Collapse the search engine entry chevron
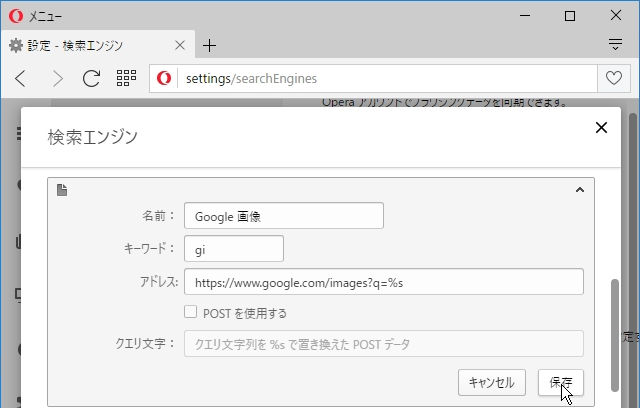The width and height of the screenshot is (640, 408). (580, 190)
